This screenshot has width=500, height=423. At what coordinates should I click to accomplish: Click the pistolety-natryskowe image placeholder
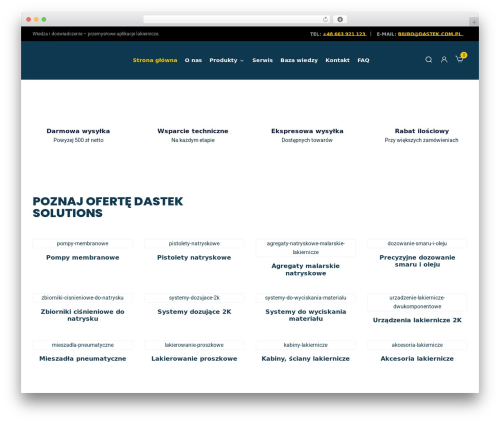point(194,244)
